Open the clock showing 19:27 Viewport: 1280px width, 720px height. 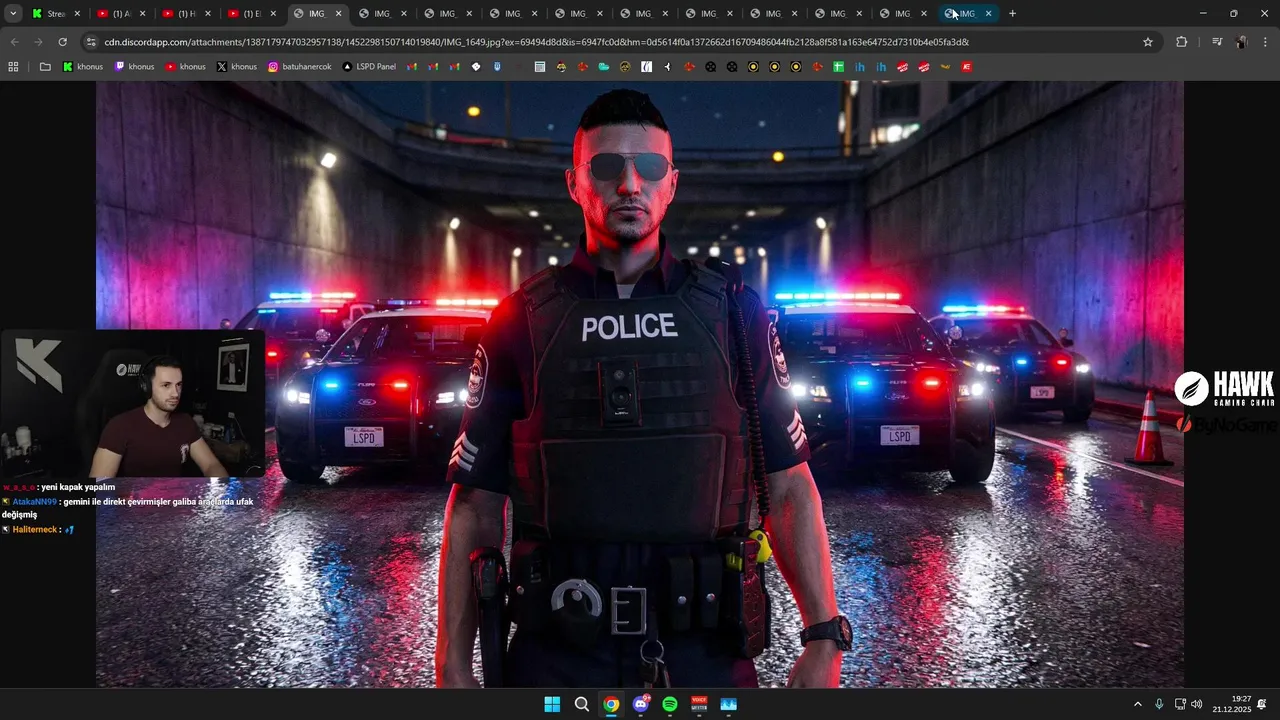[1232, 704]
